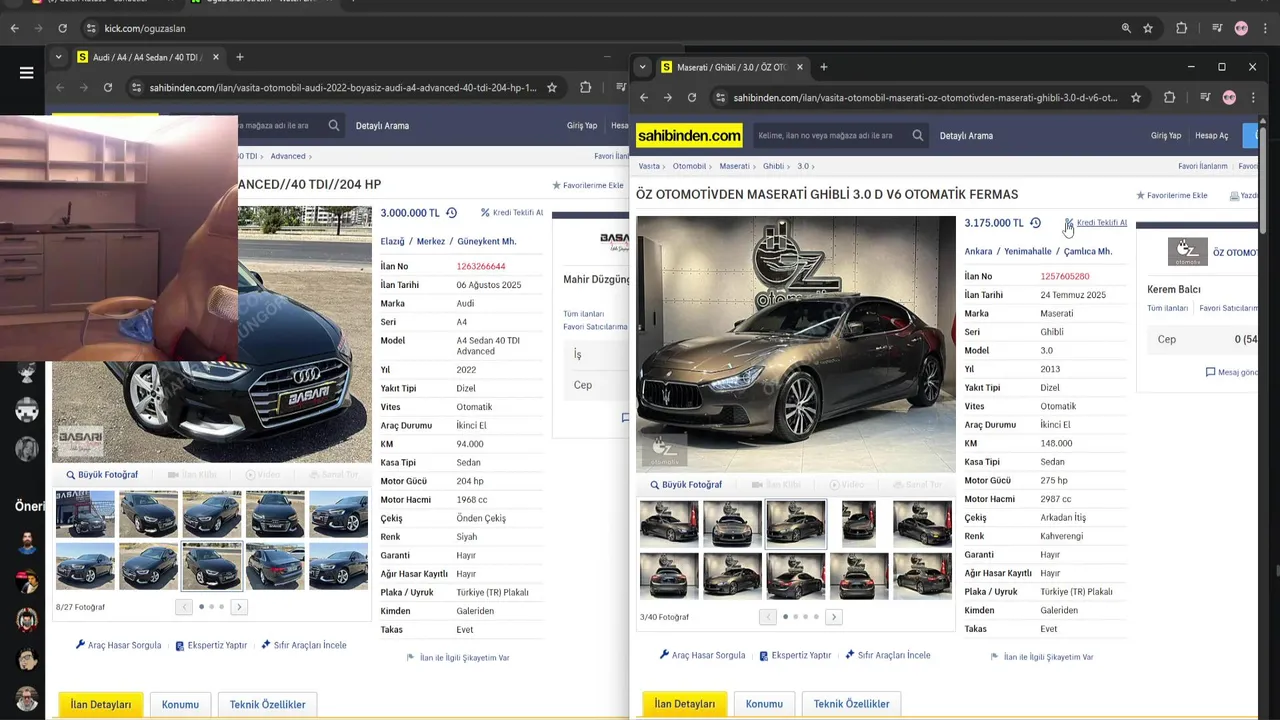Switch to the Audi / A4 Sedan tab
Image resolution: width=1280 pixels, height=720 pixels.
pos(146,57)
